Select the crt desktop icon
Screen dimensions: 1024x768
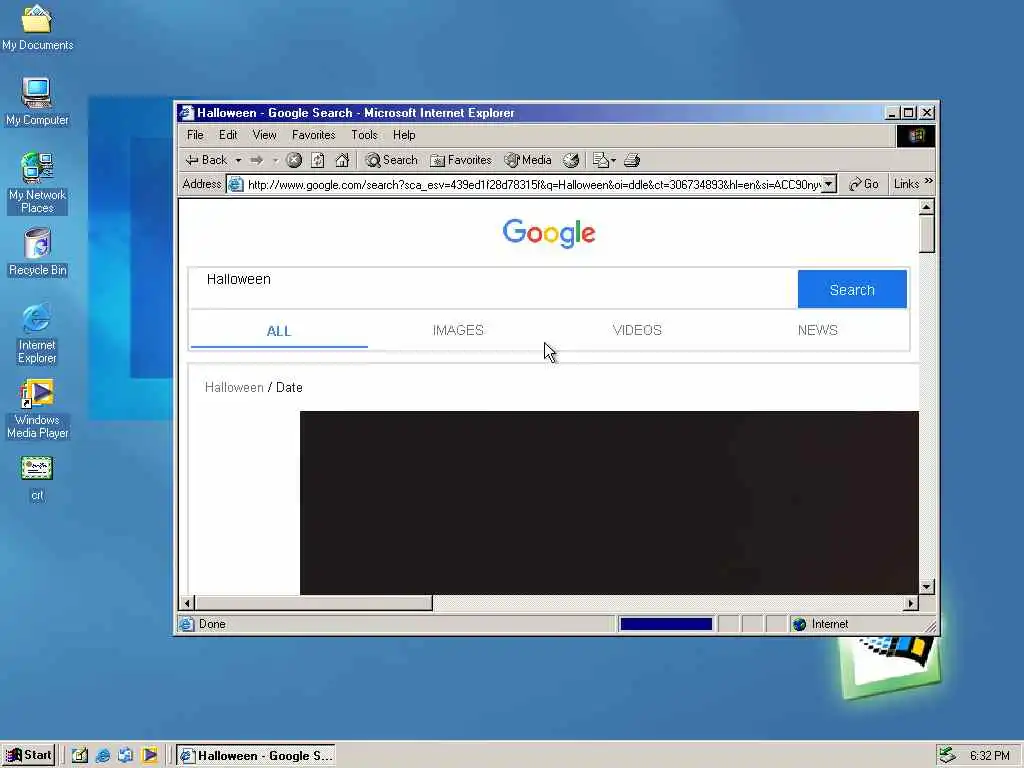click(37, 477)
